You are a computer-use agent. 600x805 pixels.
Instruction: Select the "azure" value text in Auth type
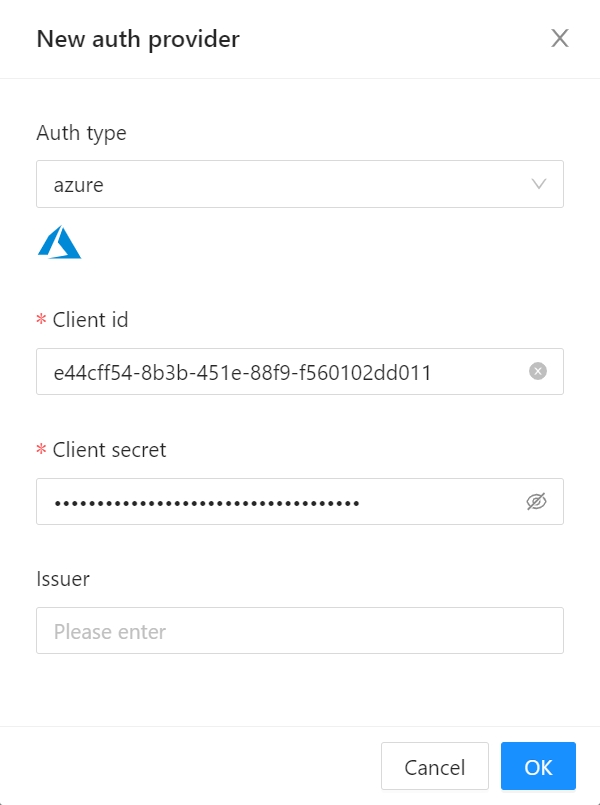tap(78, 185)
